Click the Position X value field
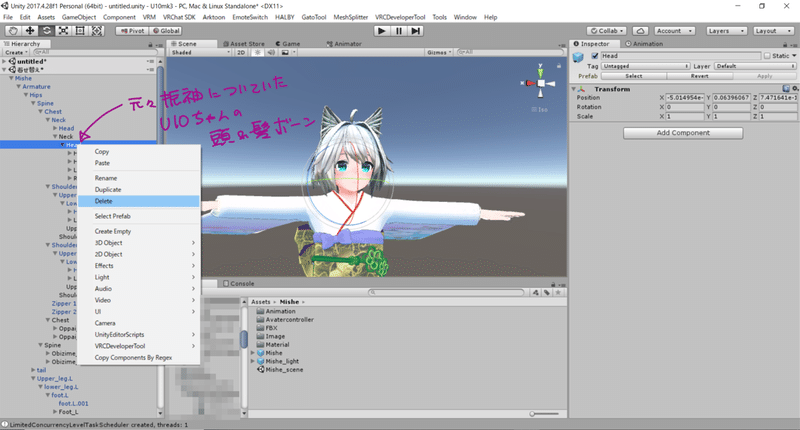The image size is (800, 430). [x=685, y=97]
